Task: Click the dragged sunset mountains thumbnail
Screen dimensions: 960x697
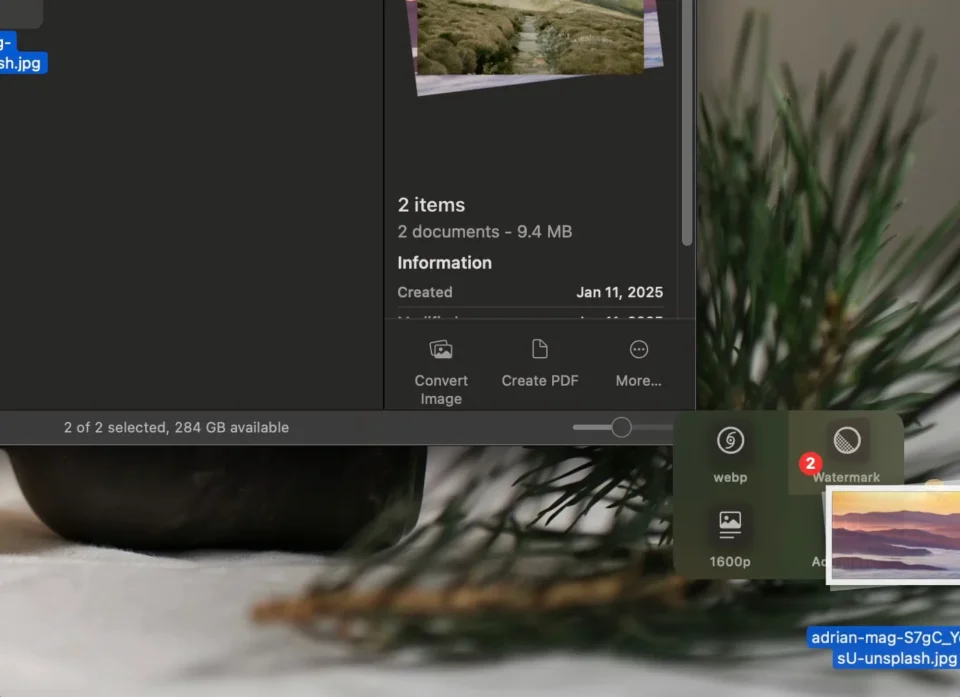Action: pos(893,535)
